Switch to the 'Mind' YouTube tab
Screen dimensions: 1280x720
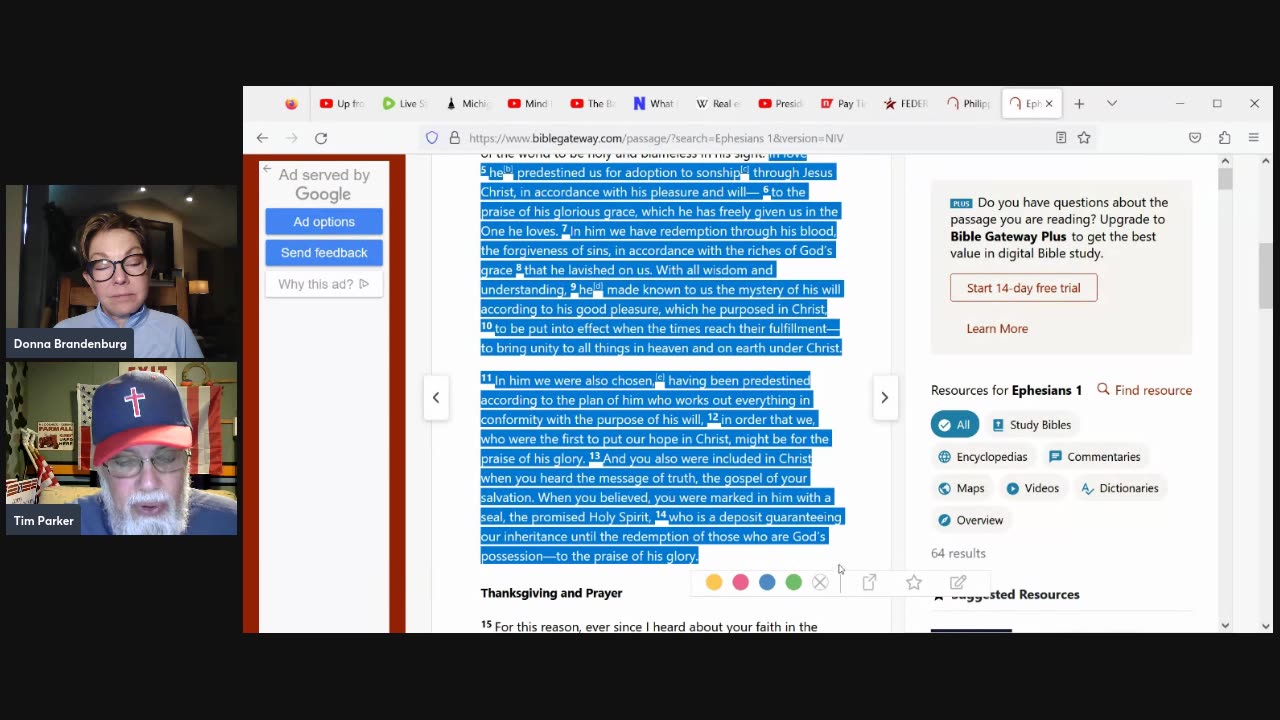pos(529,103)
